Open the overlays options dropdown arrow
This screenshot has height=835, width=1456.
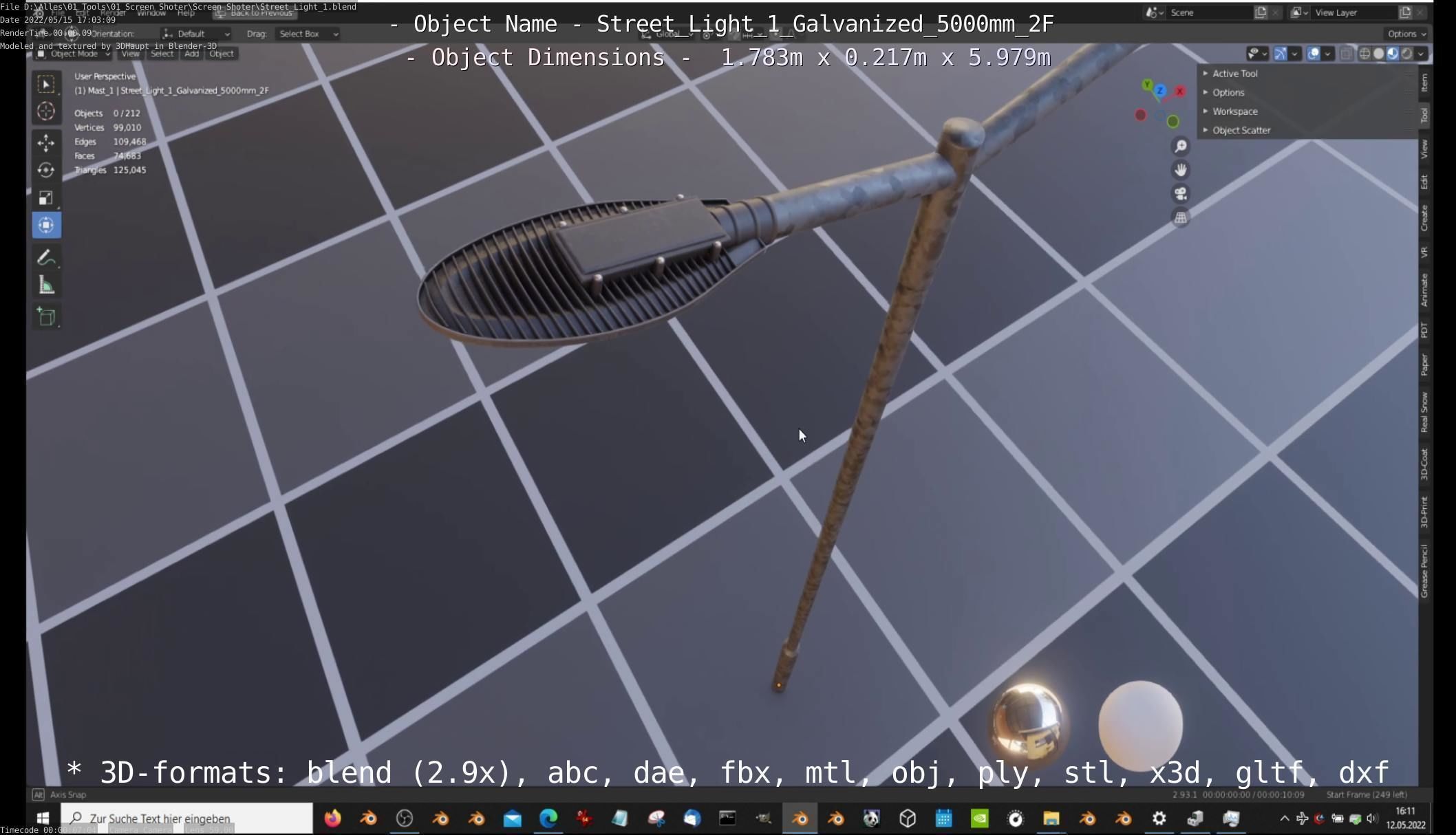pyautogui.click(x=1327, y=54)
